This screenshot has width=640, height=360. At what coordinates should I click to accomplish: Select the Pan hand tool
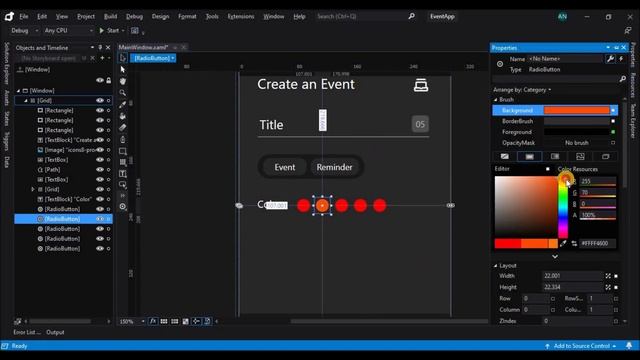(122, 81)
